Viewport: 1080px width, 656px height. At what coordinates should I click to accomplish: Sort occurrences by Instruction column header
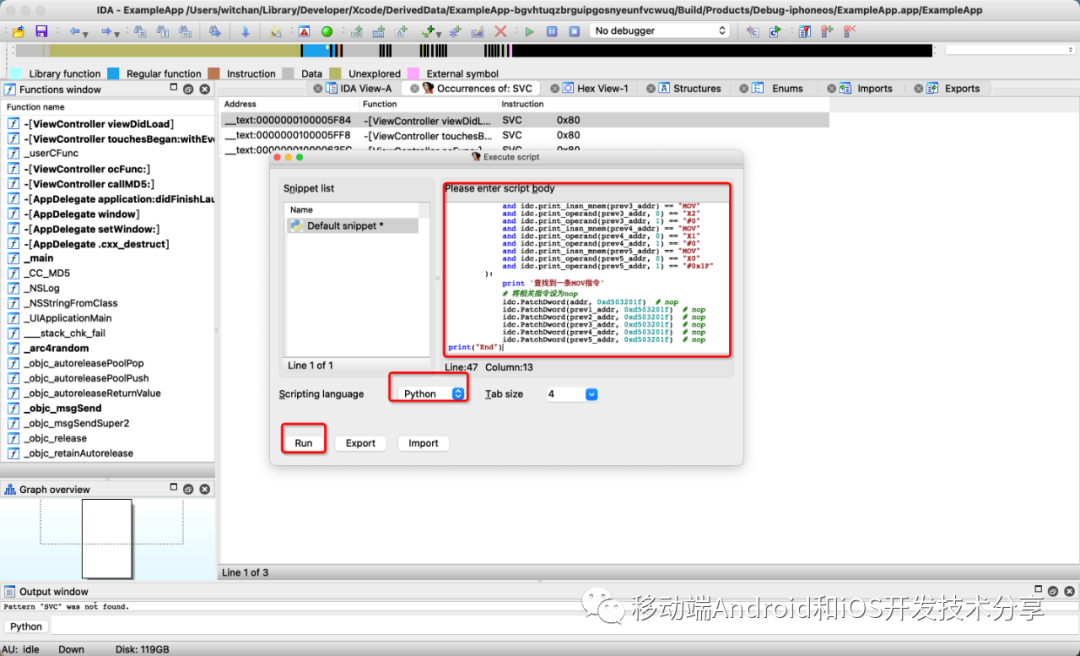pos(663,104)
